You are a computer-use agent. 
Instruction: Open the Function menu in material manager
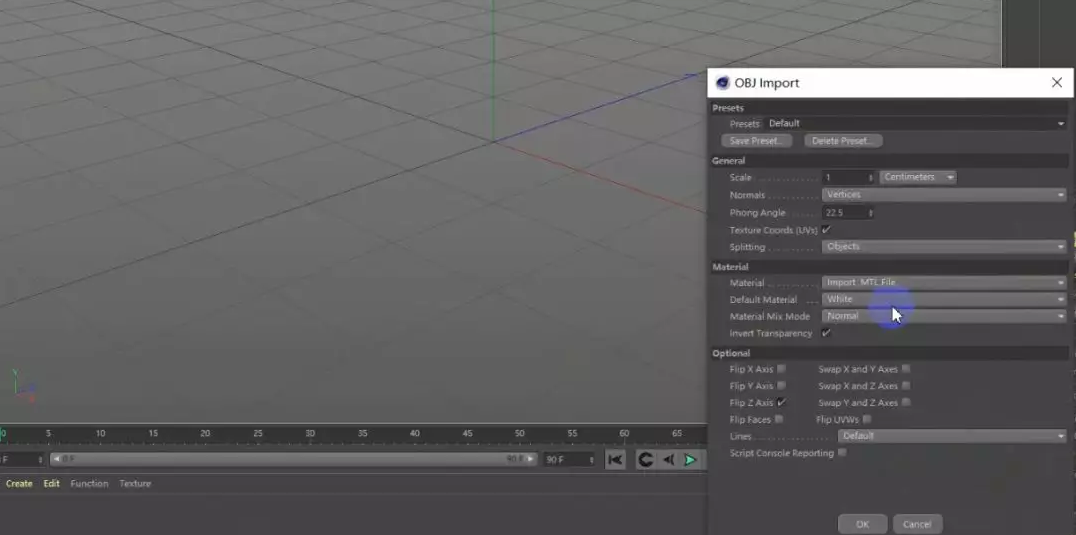pos(89,484)
